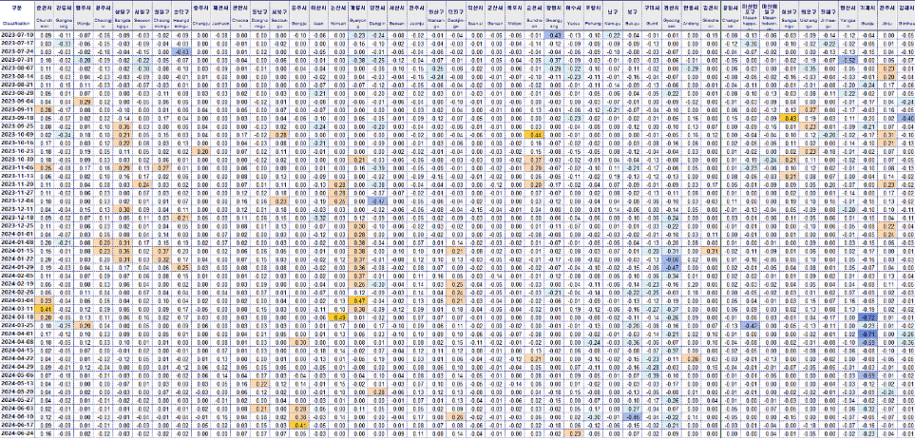Select the 2023-08-28 date row label
Screen dimensions: 915x440
(x=17, y=93)
